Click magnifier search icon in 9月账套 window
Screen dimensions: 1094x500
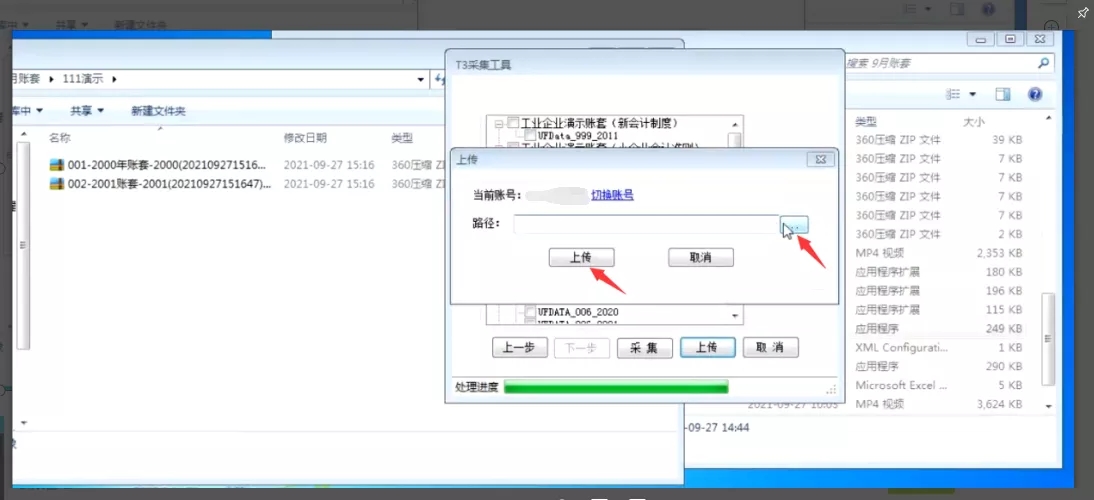(1043, 63)
